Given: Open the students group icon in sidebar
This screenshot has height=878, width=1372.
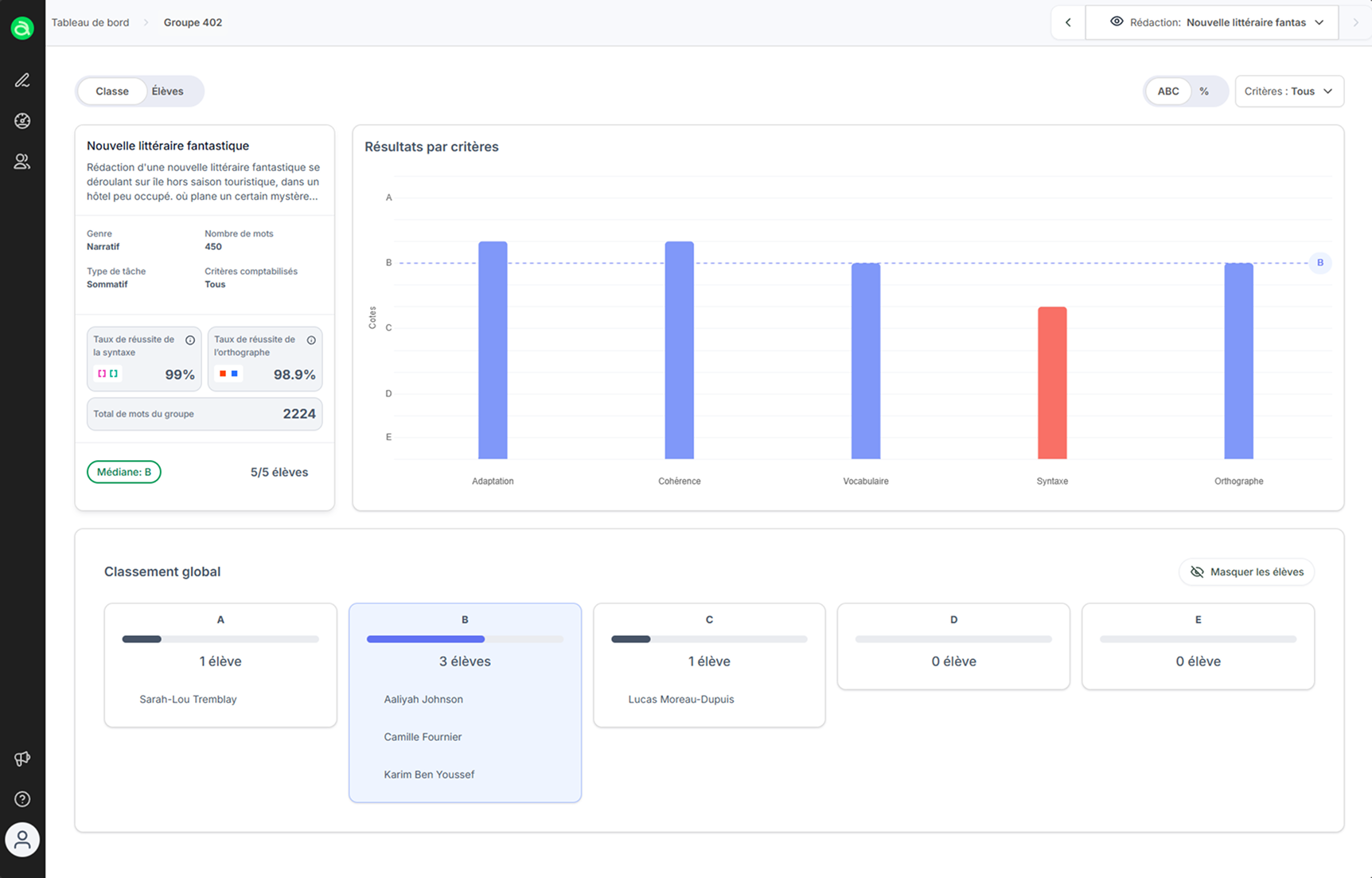Looking at the screenshot, I should pos(22,162).
